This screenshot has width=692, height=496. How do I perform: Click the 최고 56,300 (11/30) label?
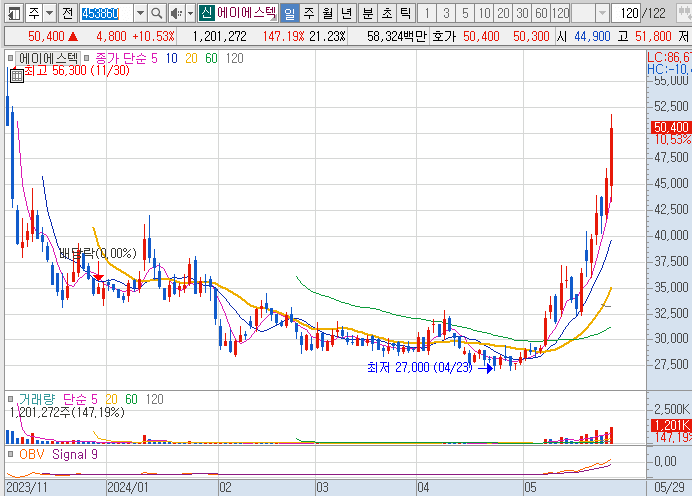click(77, 71)
